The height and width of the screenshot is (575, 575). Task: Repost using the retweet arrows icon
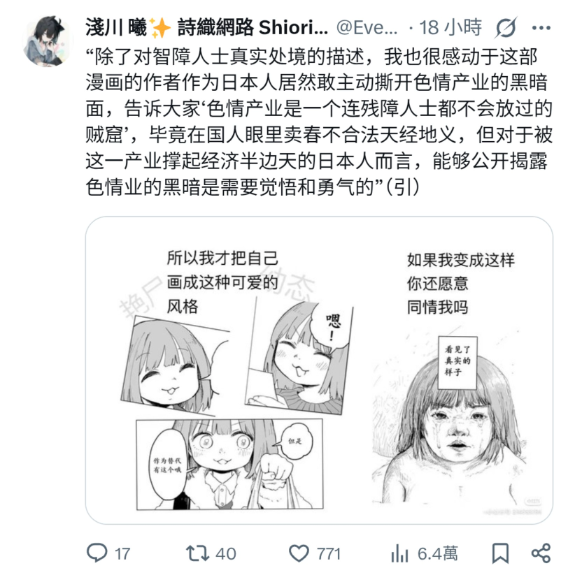tap(197, 553)
